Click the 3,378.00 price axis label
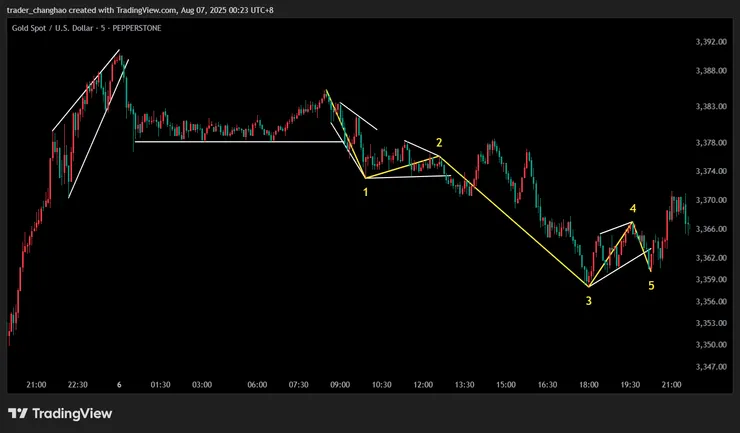Image resolution: width=740 pixels, height=433 pixels. click(x=711, y=143)
